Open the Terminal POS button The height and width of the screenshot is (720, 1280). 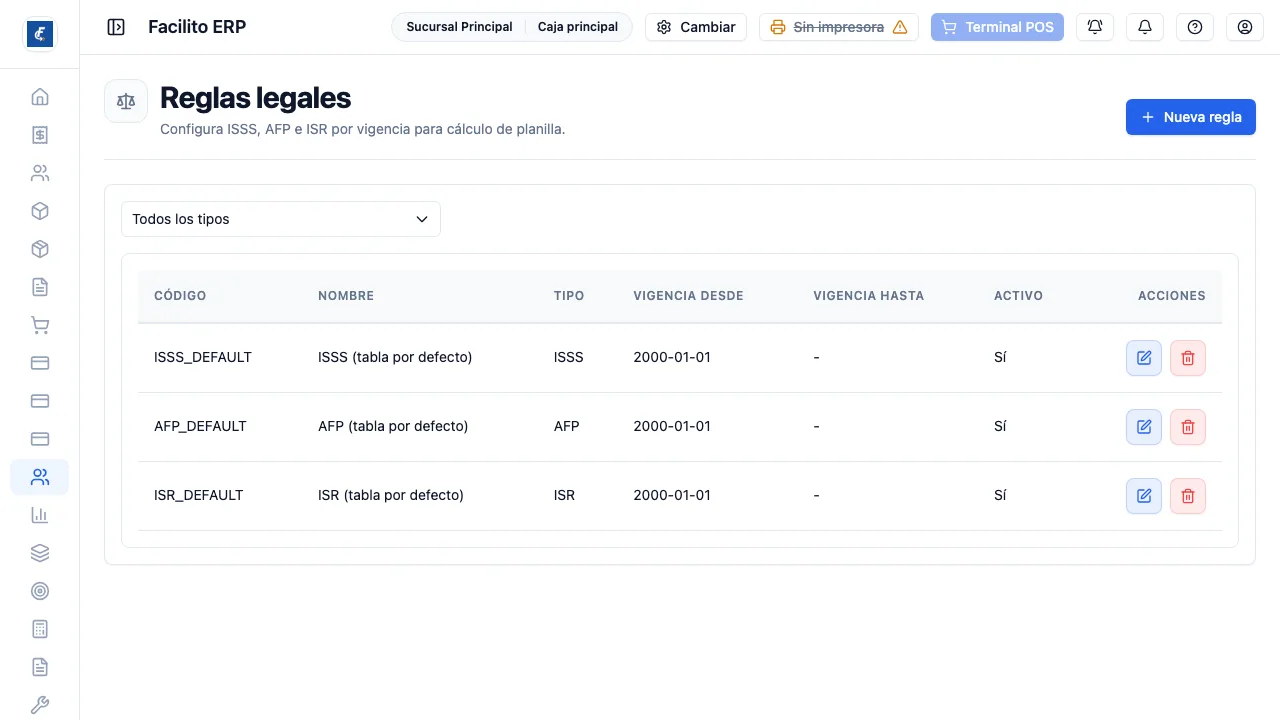pyautogui.click(x=997, y=27)
